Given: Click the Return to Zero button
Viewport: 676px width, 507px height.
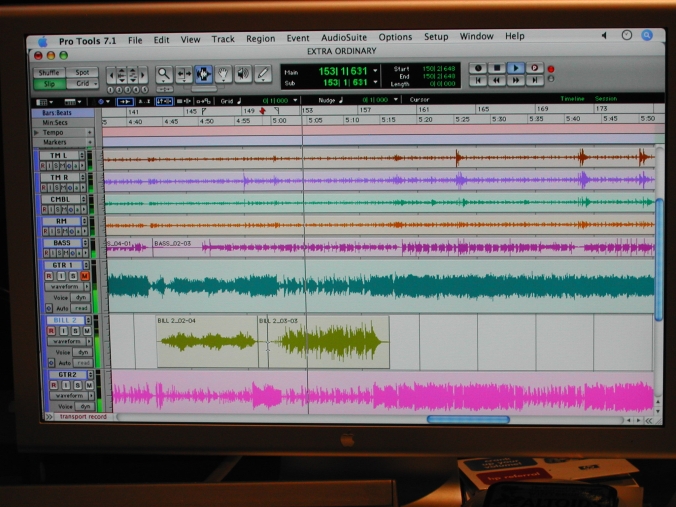Looking at the screenshot, I should (x=478, y=80).
